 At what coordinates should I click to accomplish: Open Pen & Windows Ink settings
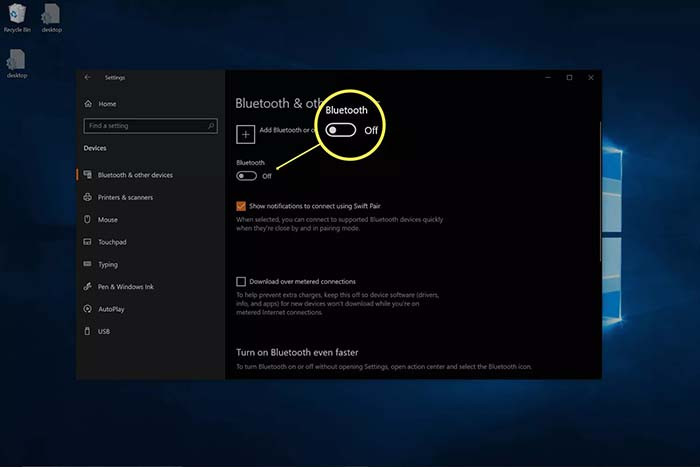[125, 287]
